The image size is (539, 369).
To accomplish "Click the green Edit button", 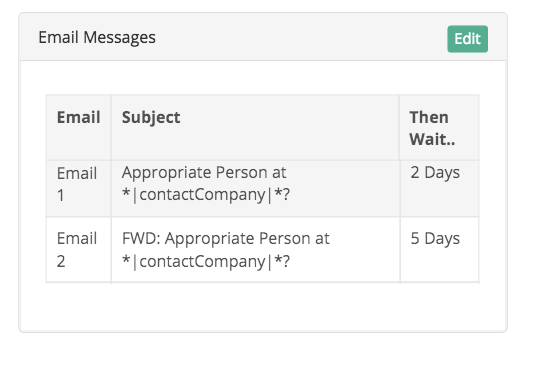I will point(467,39).
